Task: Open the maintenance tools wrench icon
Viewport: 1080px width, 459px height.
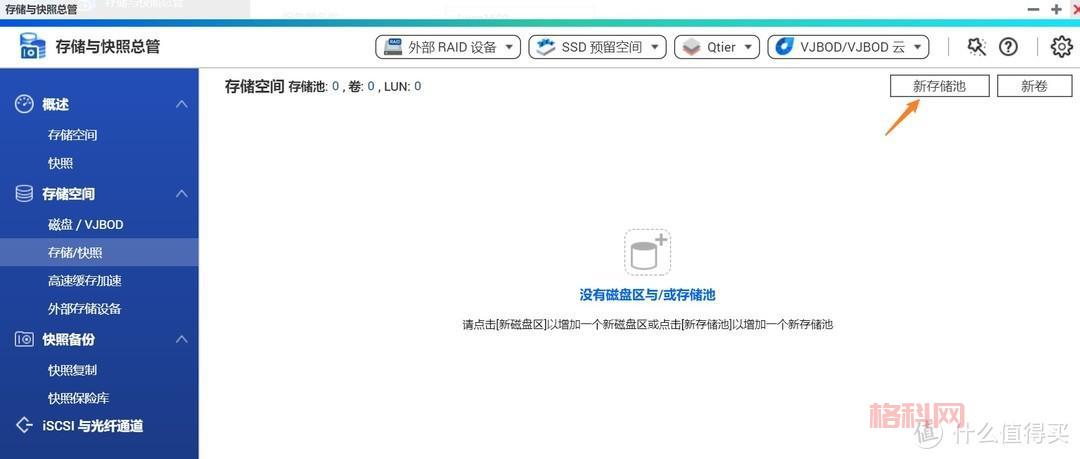Action: click(976, 47)
